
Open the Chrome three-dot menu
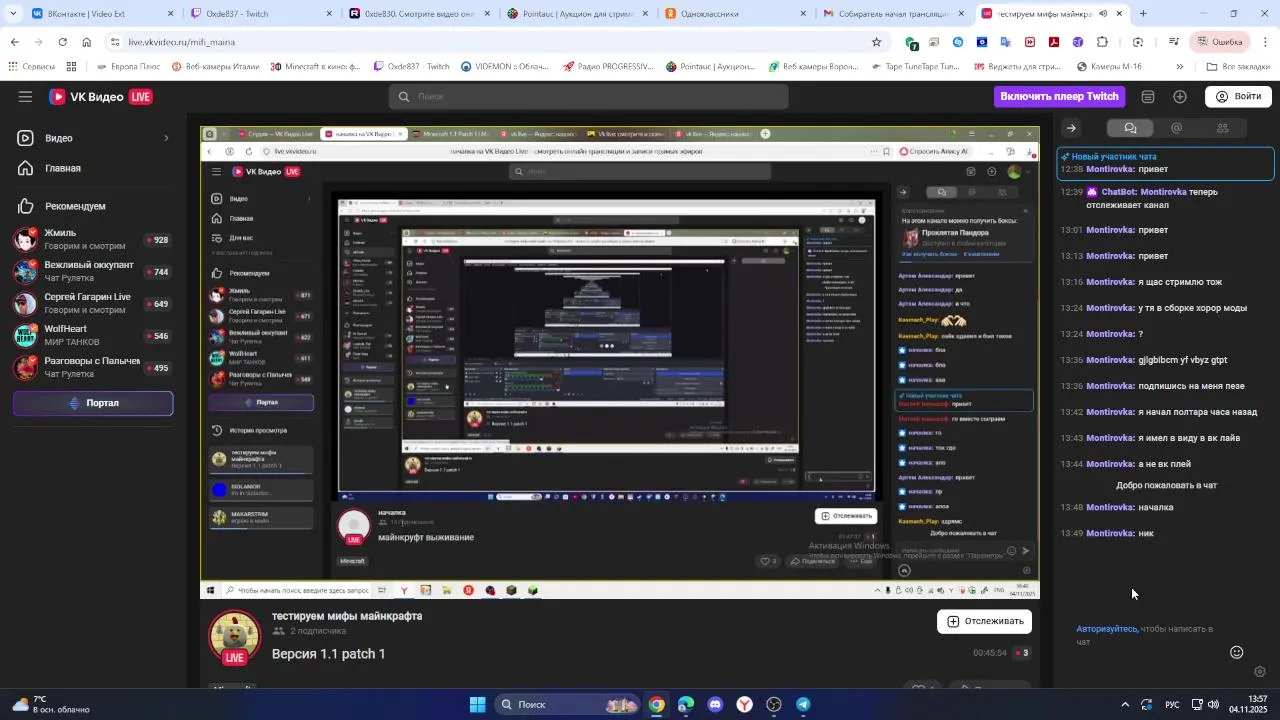coord(1265,42)
